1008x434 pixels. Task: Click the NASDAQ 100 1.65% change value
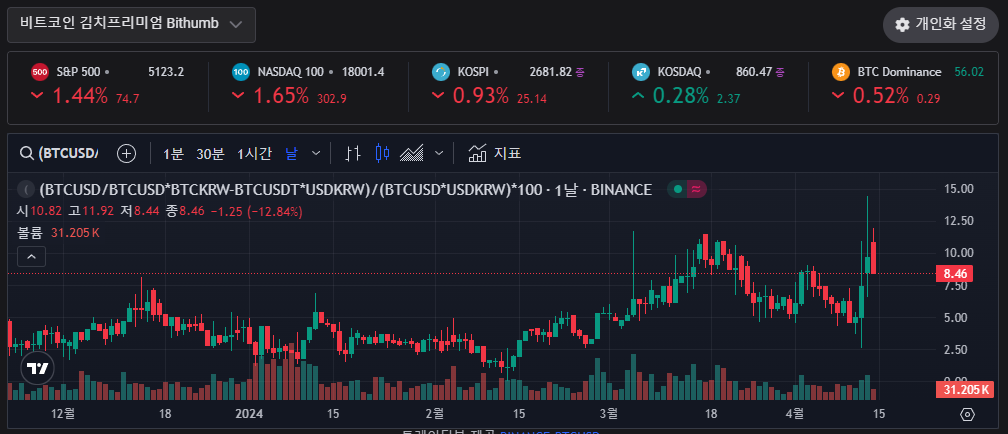(x=282, y=96)
